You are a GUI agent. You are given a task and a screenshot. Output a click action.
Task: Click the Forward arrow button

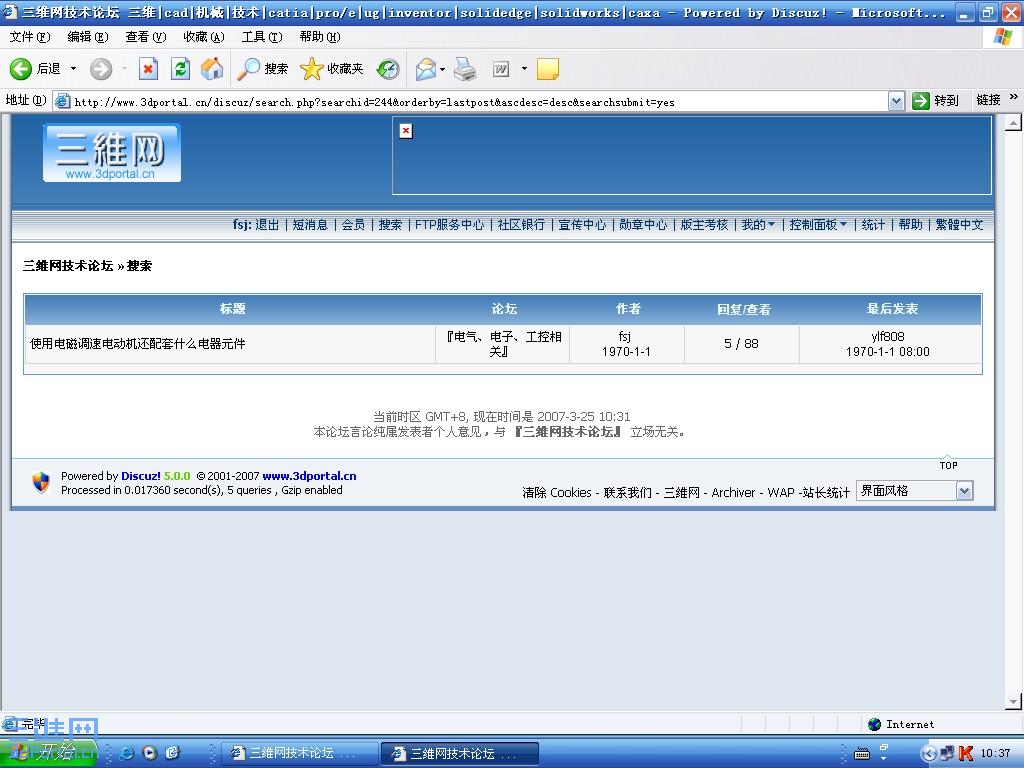(x=101, y=69)
